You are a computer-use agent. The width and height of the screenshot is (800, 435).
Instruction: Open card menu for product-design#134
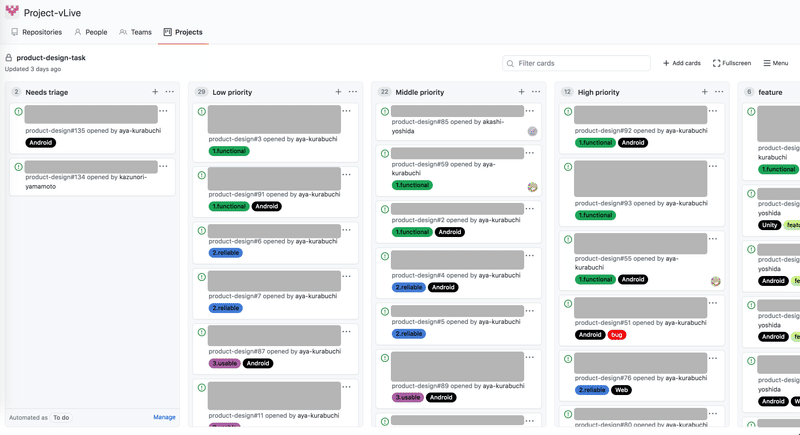pos(163,166)
